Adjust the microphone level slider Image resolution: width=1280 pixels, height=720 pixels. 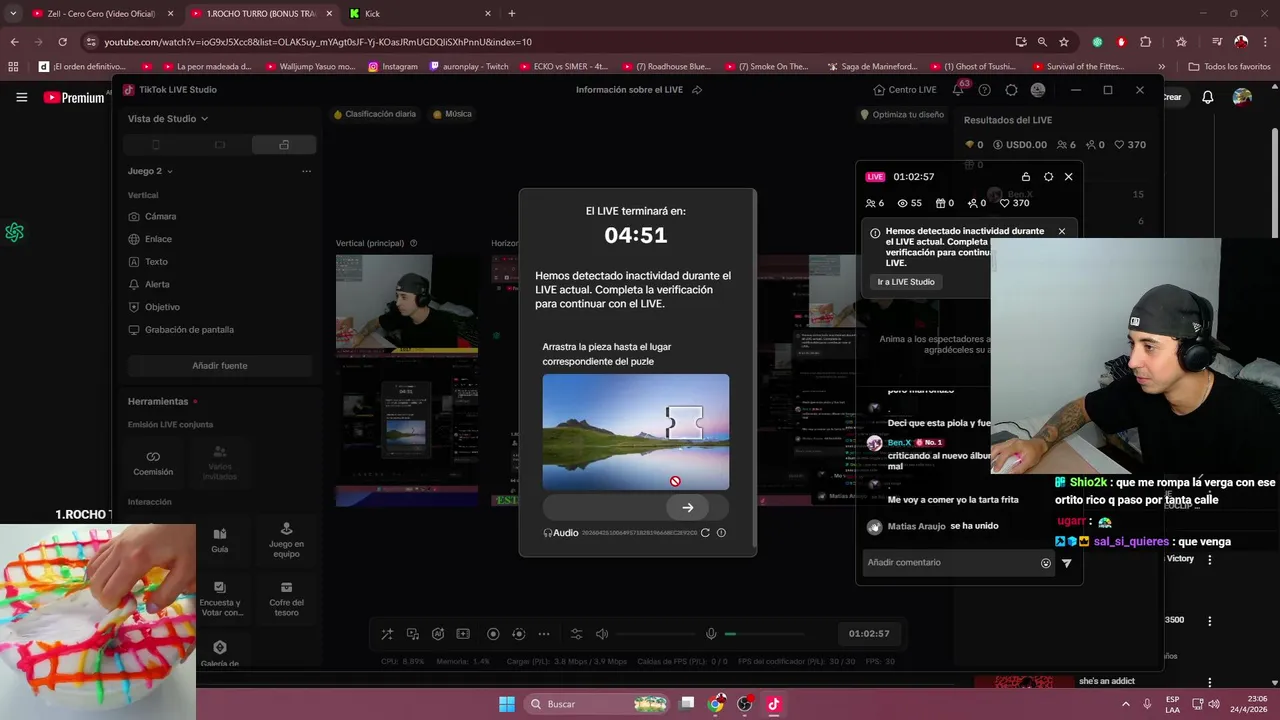[765, 634]
